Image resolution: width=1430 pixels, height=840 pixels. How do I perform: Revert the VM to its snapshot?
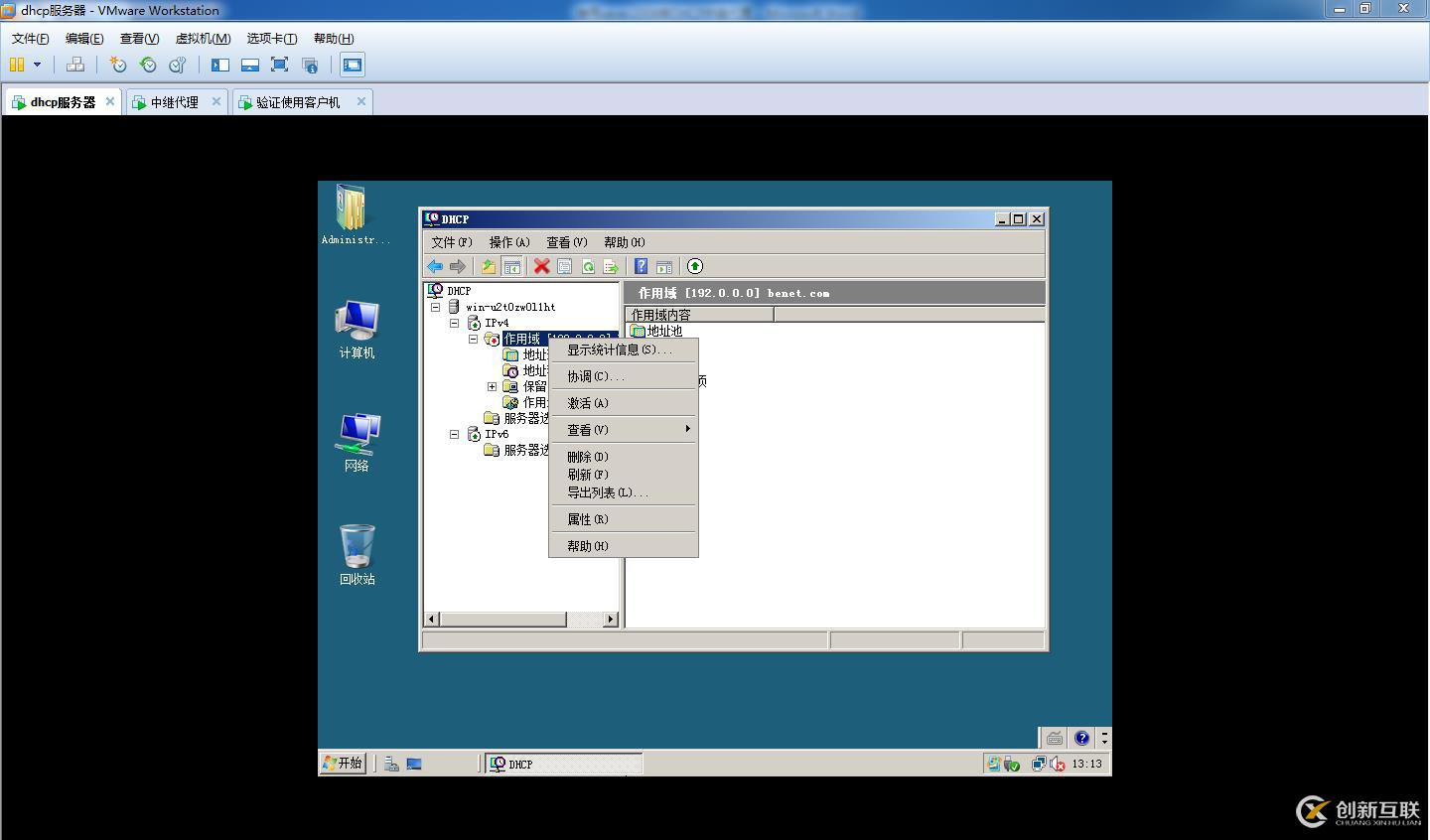pos(148,65)
